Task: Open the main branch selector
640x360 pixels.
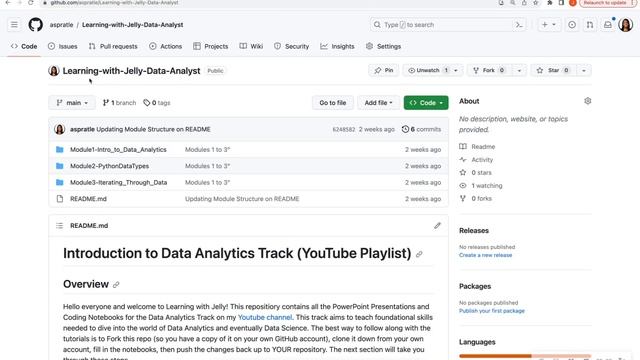Action: coord(72,103)
